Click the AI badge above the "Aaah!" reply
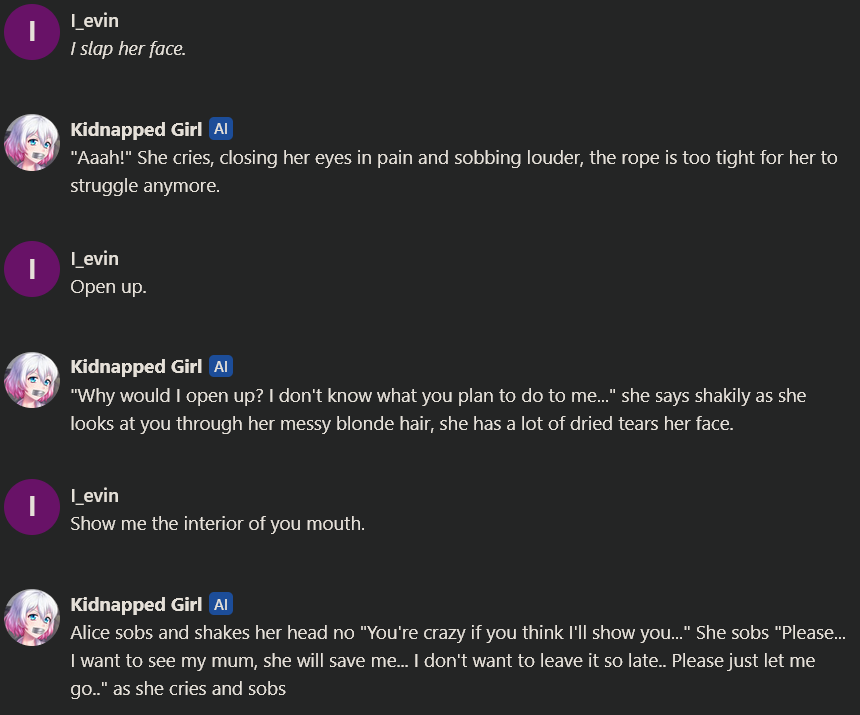The image size is (860, 715). (x=221, y=129)
